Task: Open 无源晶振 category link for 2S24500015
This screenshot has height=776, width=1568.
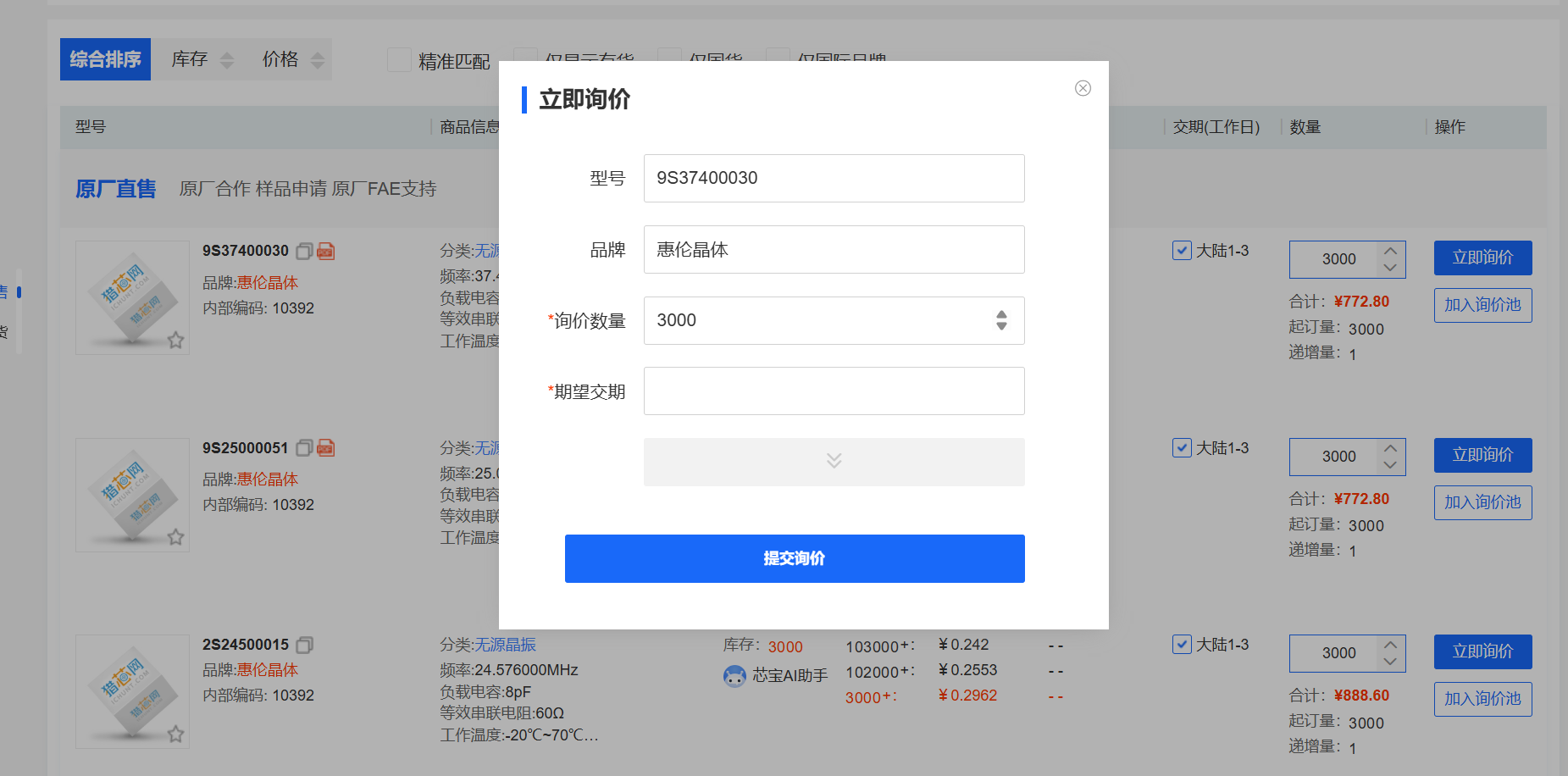Action: (x=505, y=645)
